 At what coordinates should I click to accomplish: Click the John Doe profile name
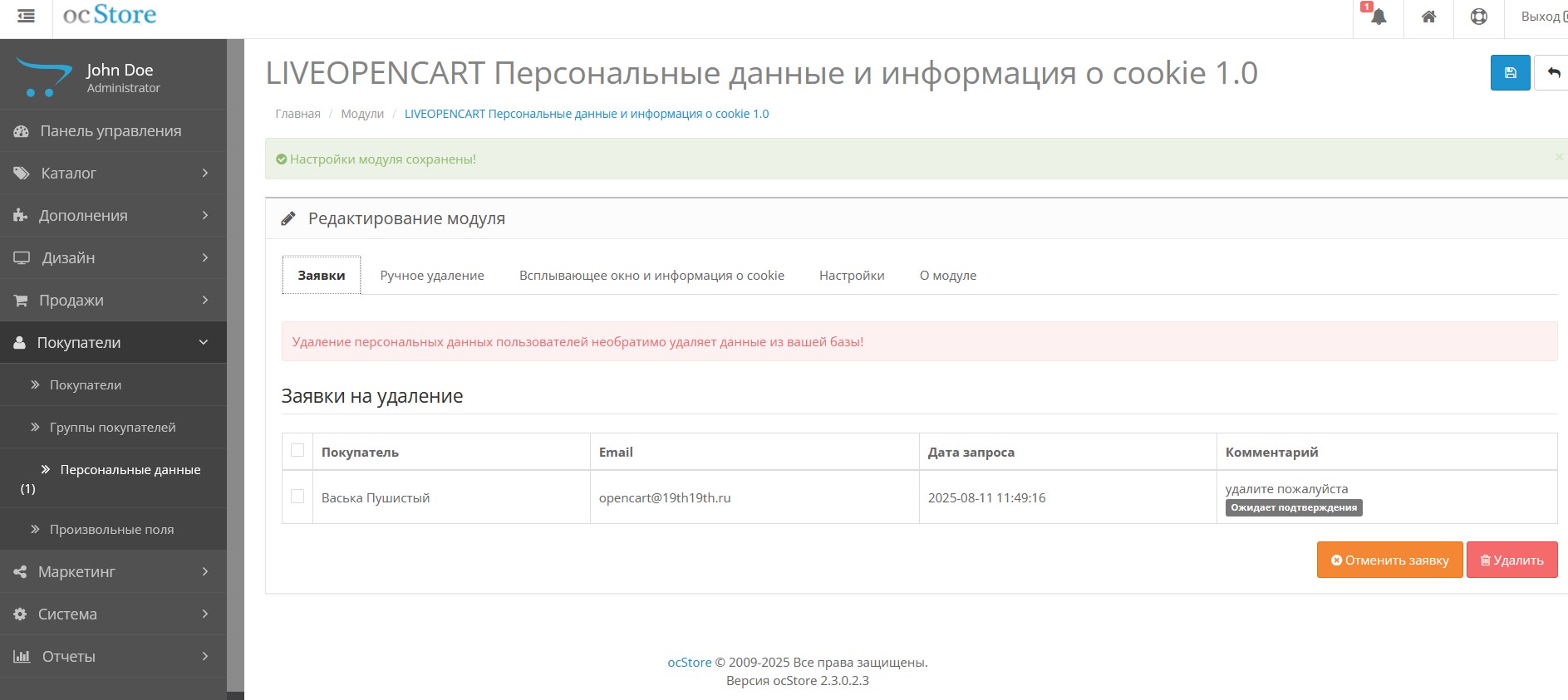click(x=120, y=70)
